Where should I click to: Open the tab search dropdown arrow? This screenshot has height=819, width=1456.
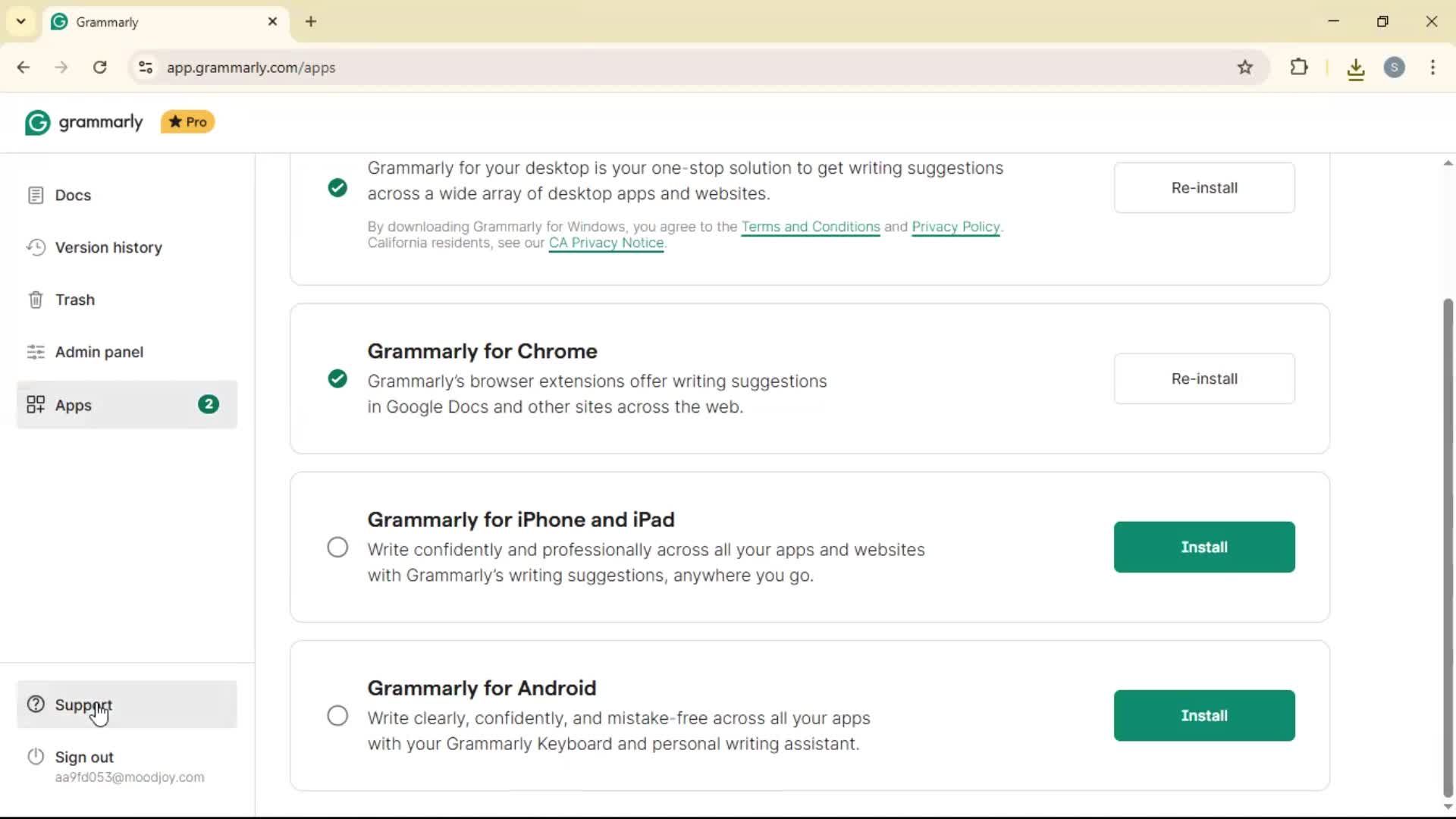pos(21,21)
